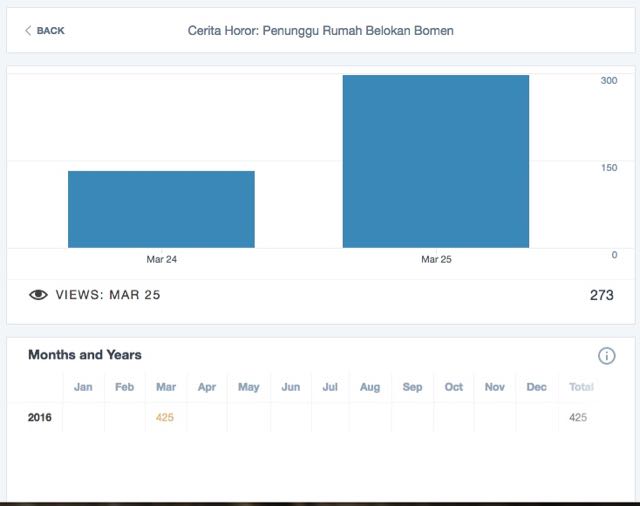Click the 300 y-axis gridline label
640x506 pixels.
click(608, 80)
